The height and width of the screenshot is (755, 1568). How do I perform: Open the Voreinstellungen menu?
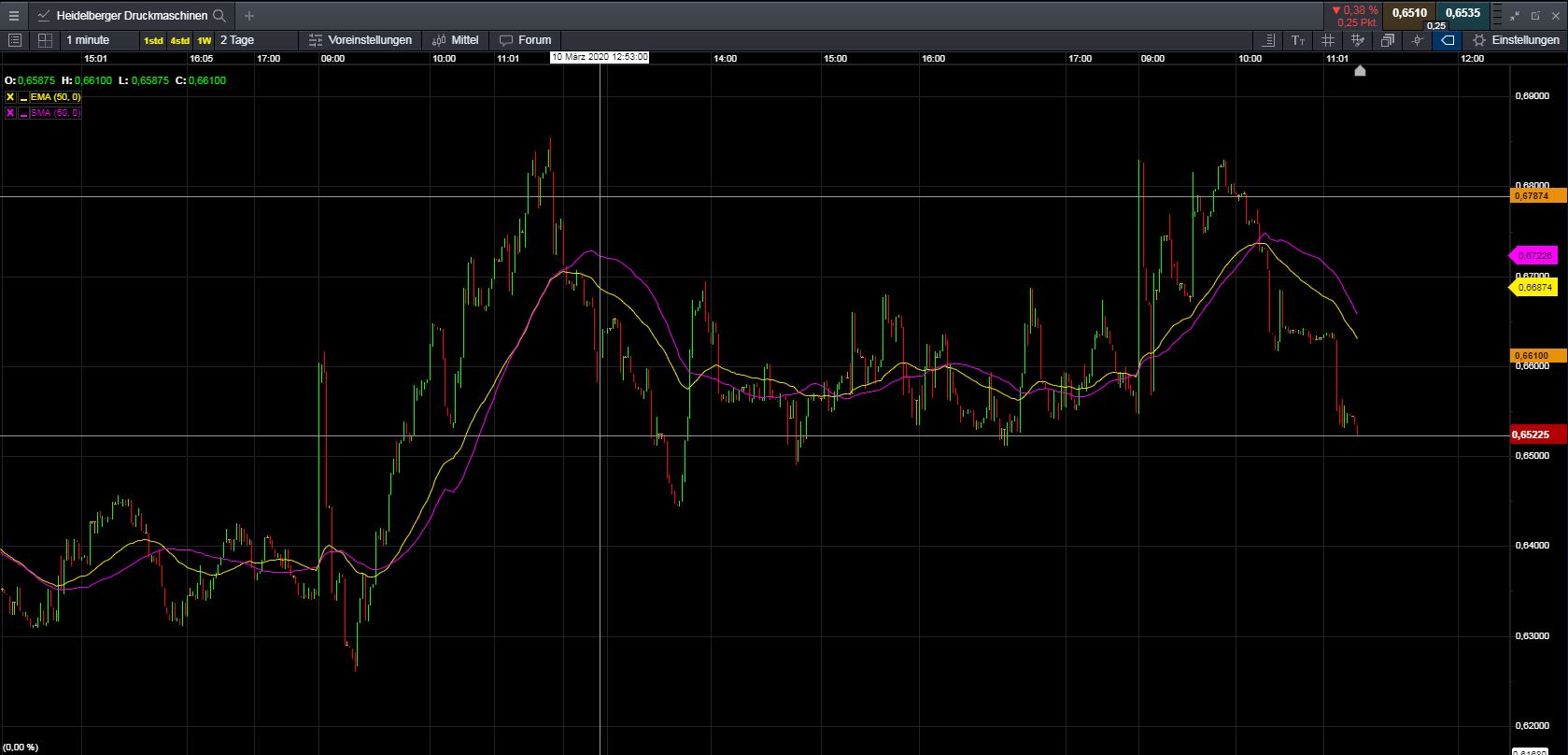(360, 40)
